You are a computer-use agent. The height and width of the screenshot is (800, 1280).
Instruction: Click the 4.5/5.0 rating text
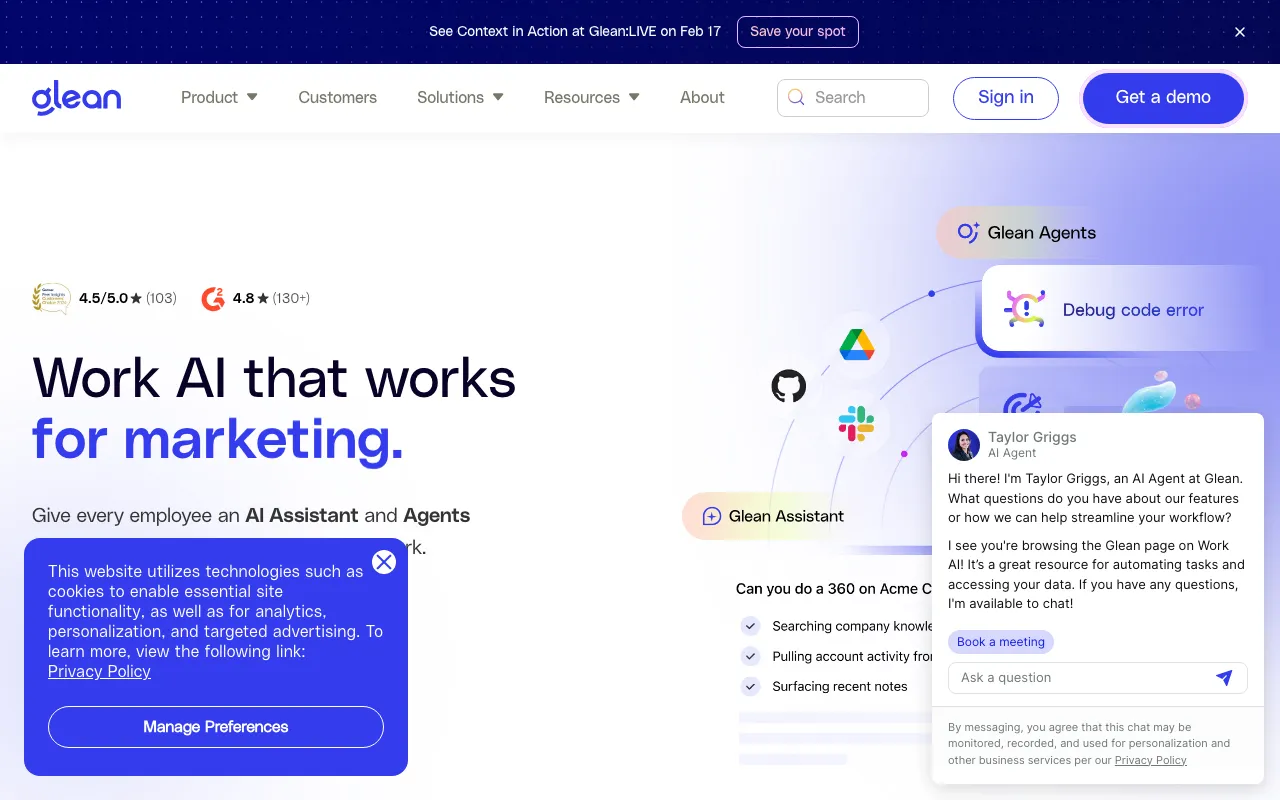point(104,298)
